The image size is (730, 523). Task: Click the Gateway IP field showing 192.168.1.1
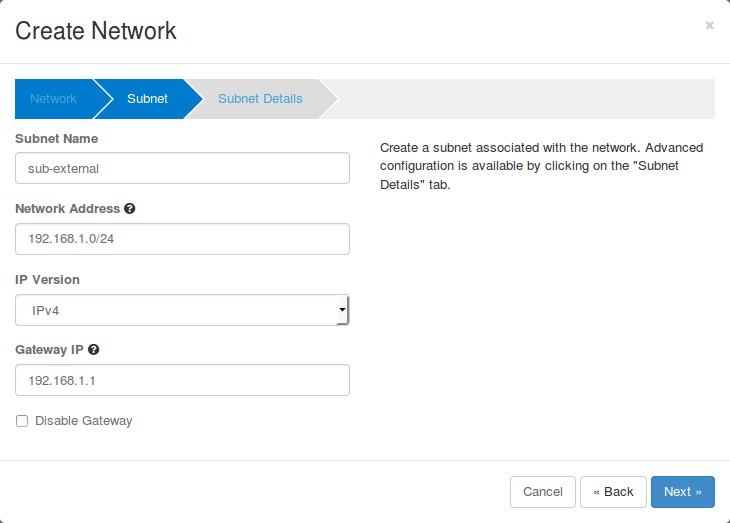pyautogui.click(x=182, y=380)
